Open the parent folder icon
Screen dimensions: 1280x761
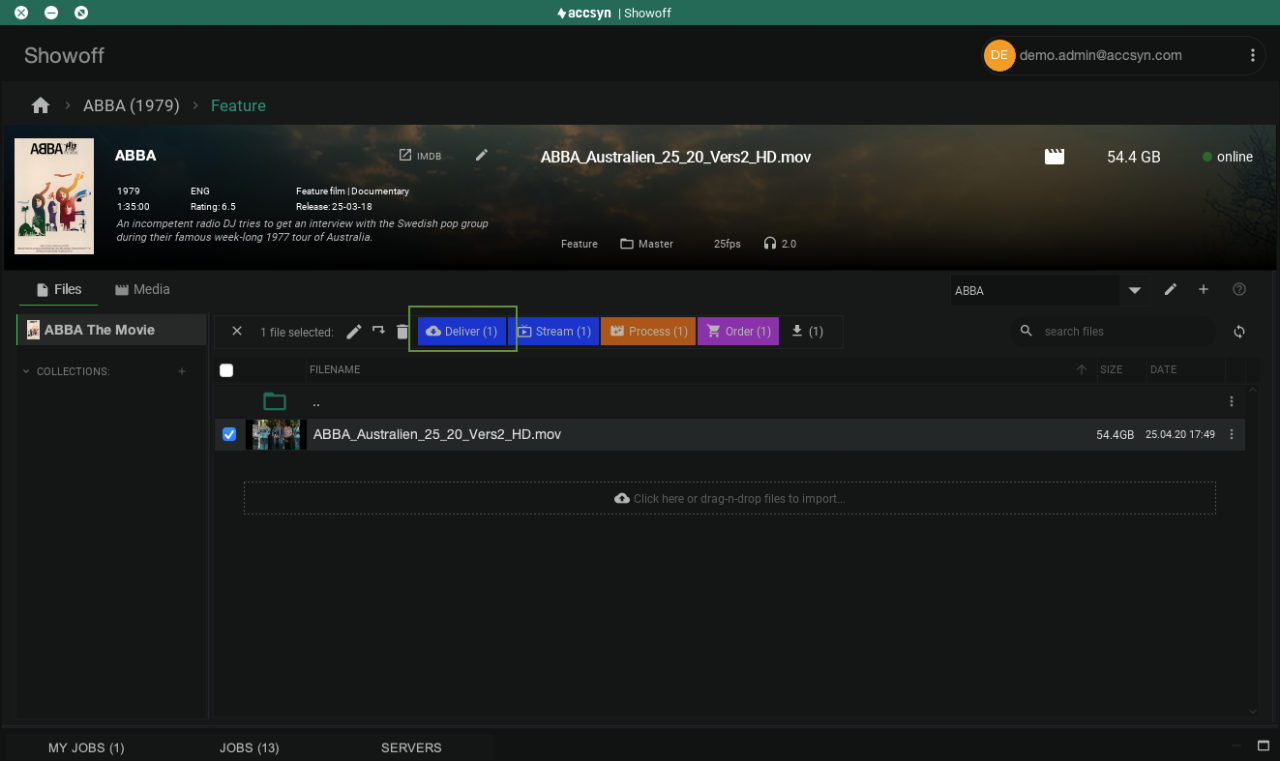(x=275, y=401)
